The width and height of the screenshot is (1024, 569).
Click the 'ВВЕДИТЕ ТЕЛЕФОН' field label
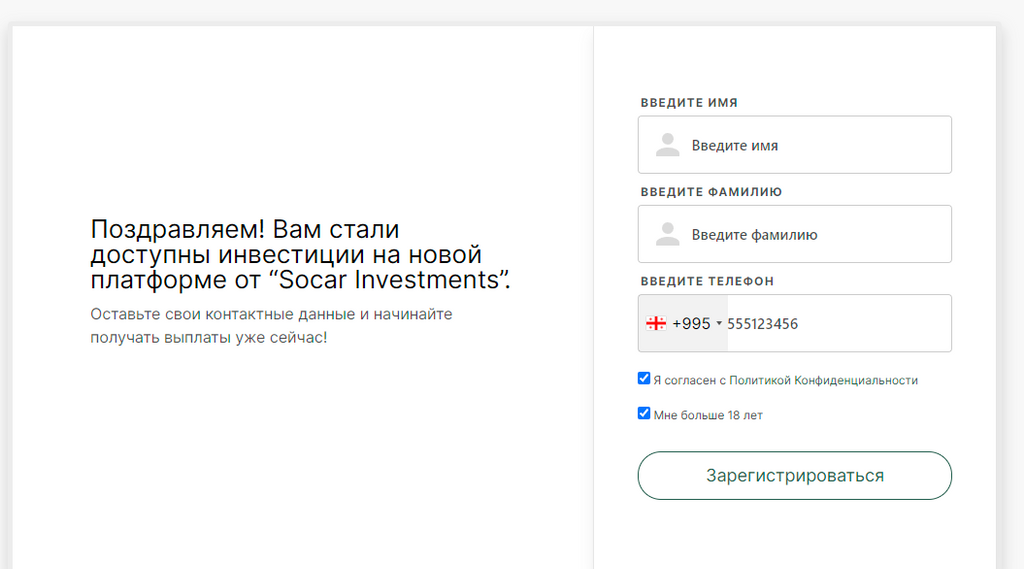[707, 281]
